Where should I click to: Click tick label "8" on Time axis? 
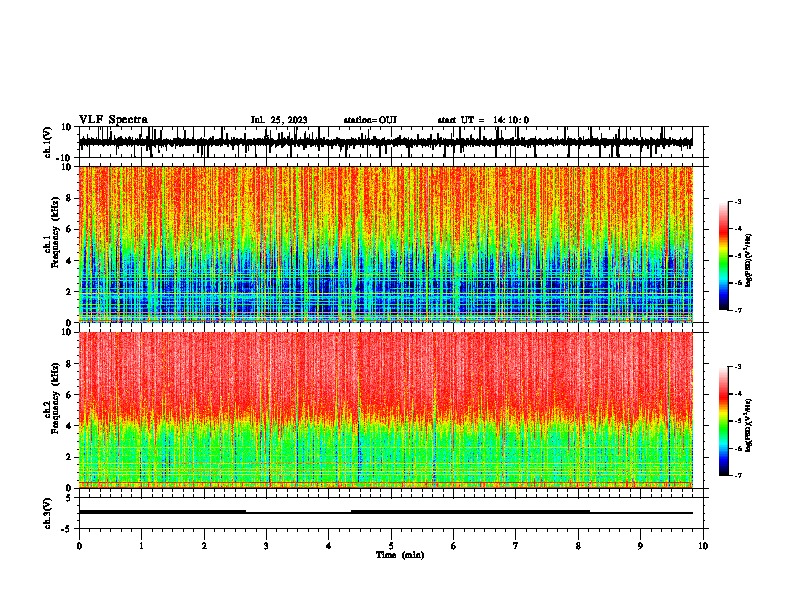pyautogui.click(x=578, y=546)
